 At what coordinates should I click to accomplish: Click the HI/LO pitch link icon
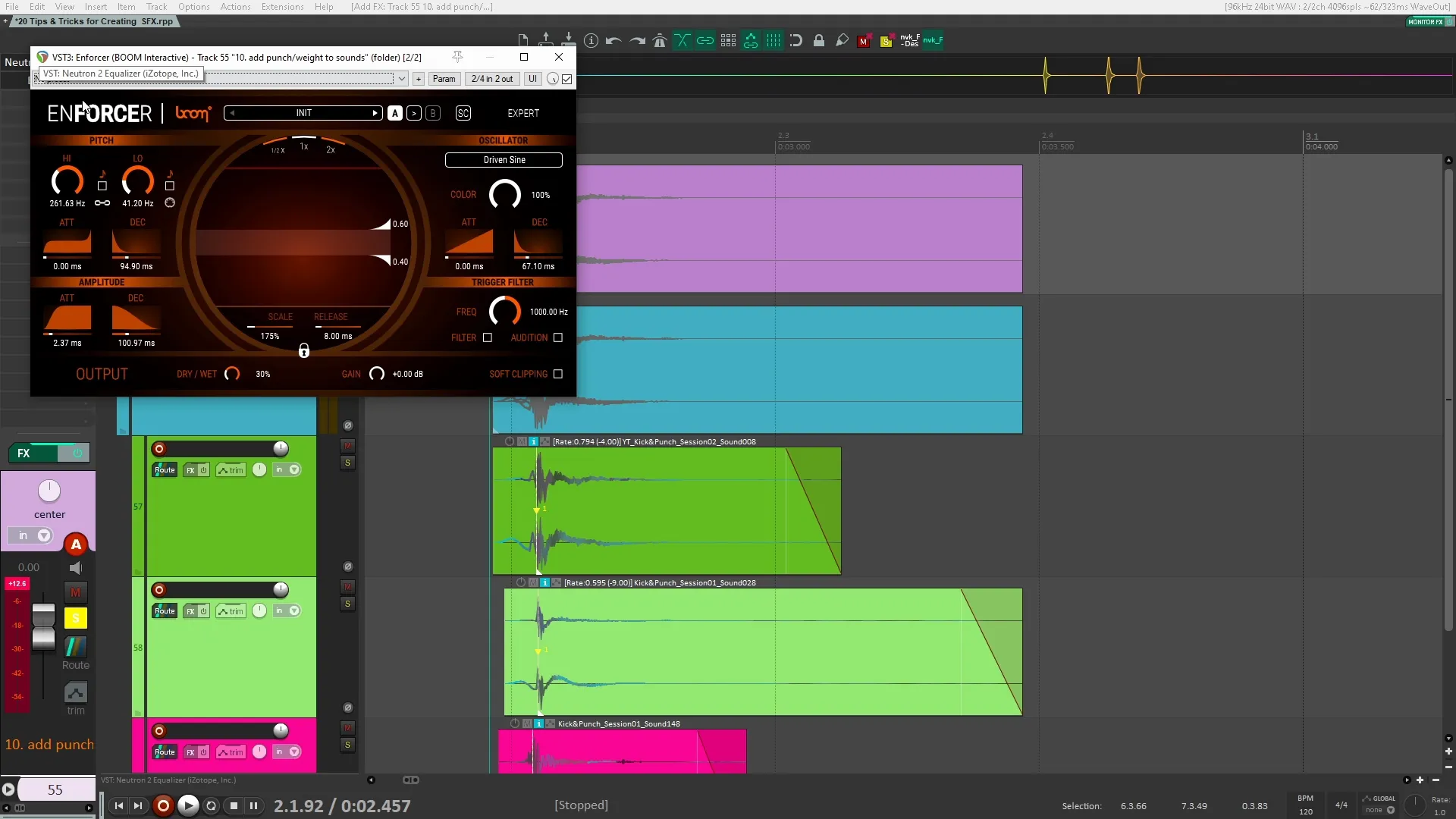pos(102,203)
